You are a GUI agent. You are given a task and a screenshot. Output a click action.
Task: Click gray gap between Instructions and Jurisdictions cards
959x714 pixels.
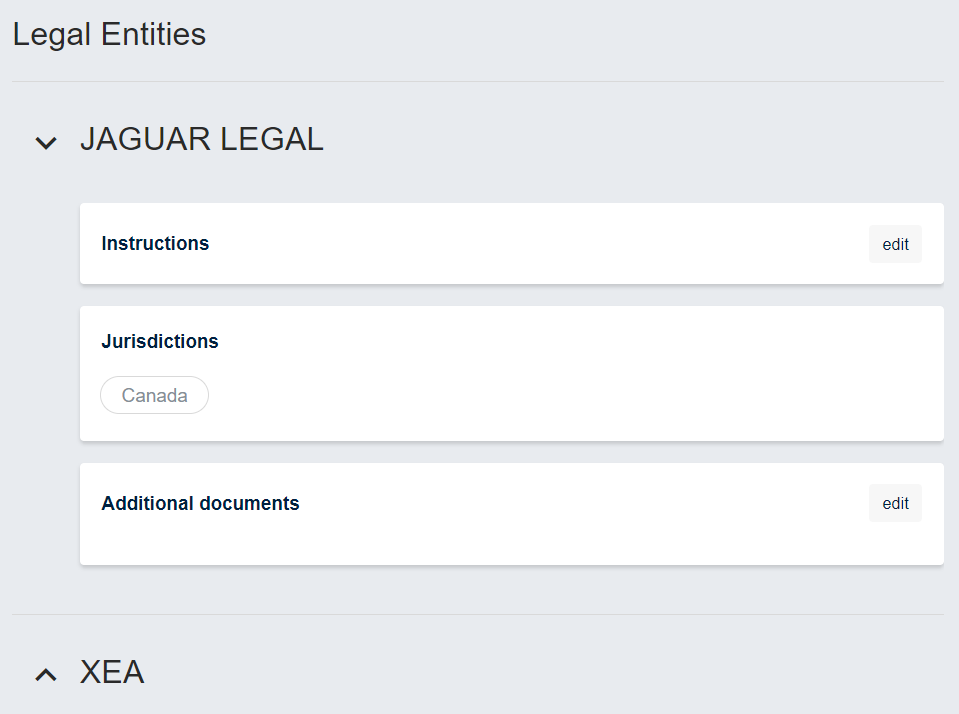tap(512, 295)
